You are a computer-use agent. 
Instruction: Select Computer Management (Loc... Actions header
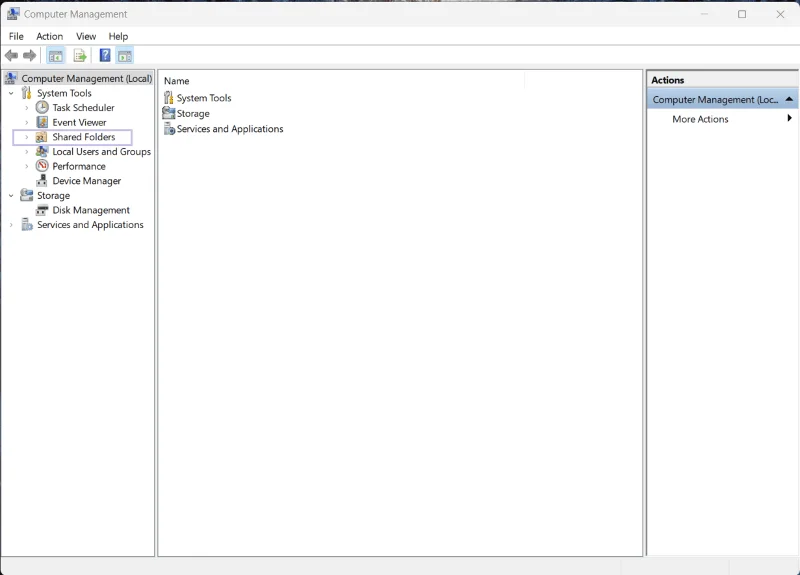(x=722, y=99)
